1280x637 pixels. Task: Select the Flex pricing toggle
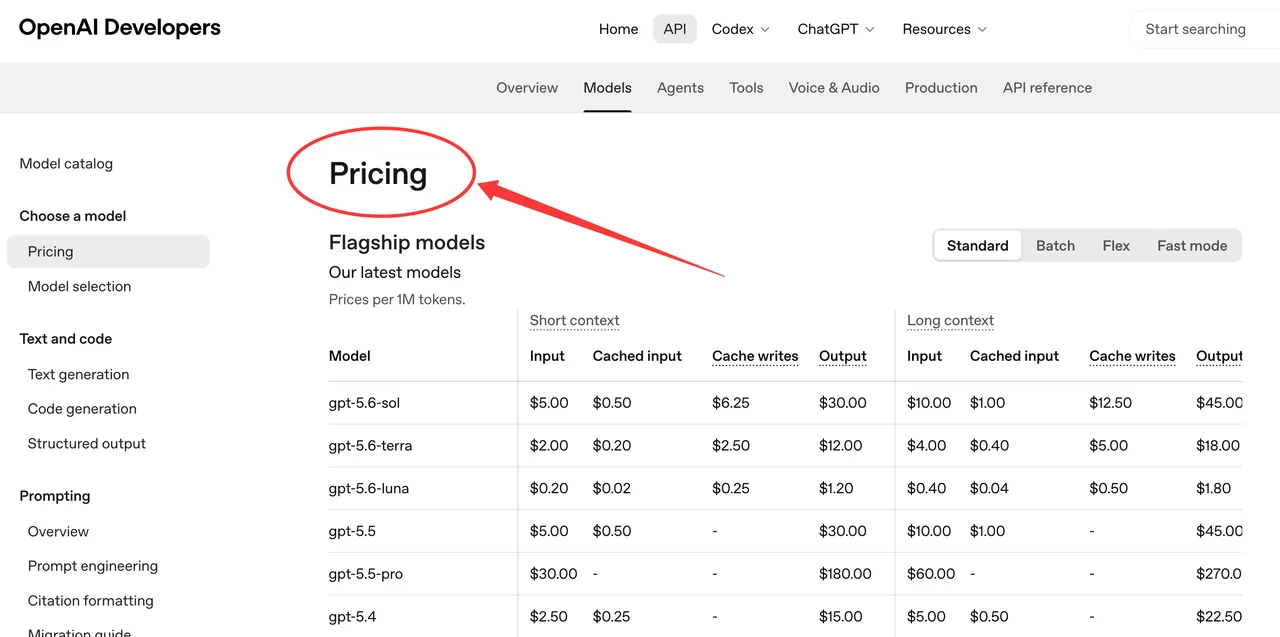pos(1116,246)
